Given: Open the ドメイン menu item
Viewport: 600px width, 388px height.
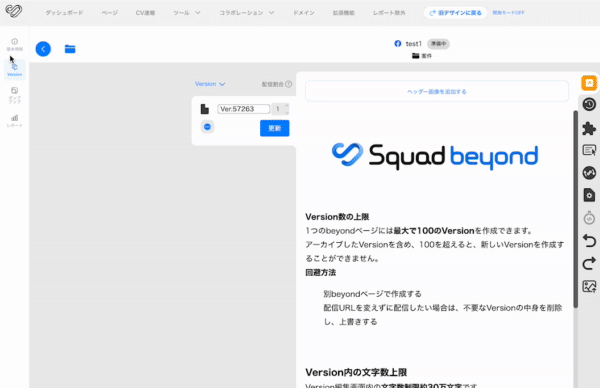Looking at the screenshot, I should pyautogui.click(x=304, y=13).
